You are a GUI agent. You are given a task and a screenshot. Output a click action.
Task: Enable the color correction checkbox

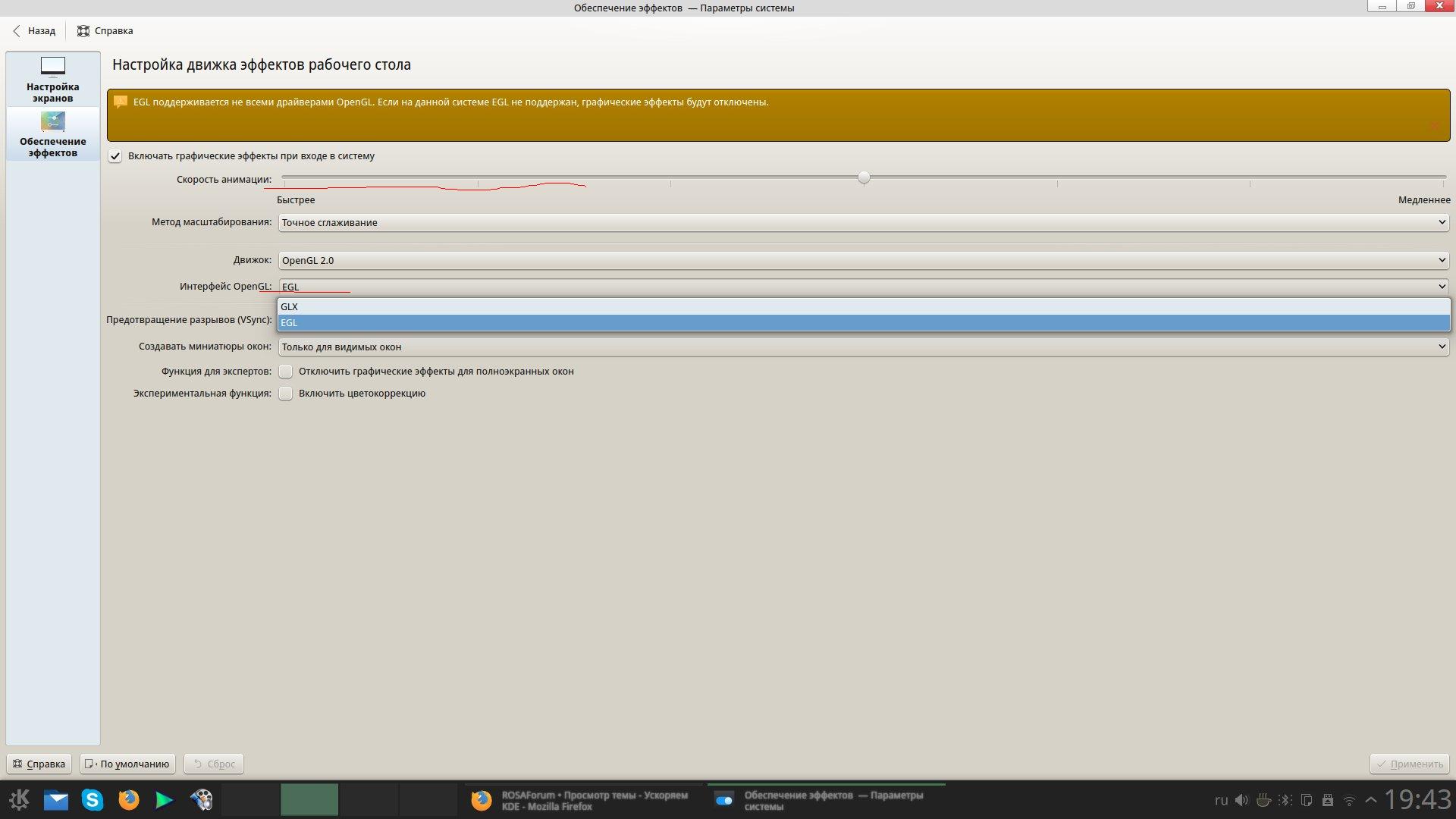click(286, 394)
